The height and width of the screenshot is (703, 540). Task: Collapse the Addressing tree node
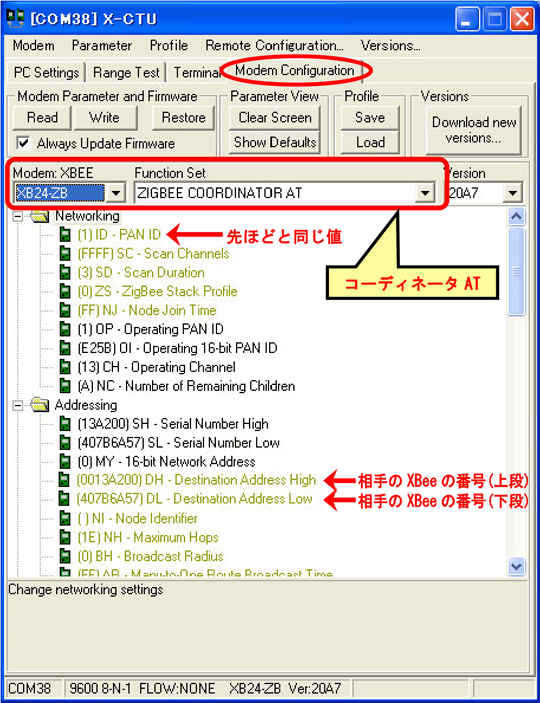click(18, 405)
